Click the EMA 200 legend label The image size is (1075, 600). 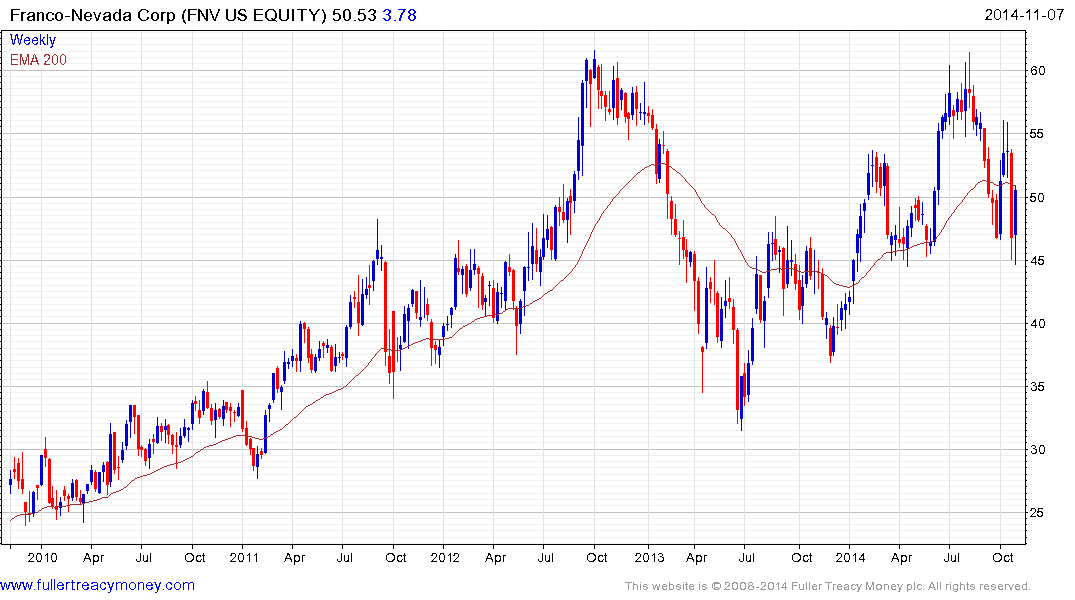point(38,60)
